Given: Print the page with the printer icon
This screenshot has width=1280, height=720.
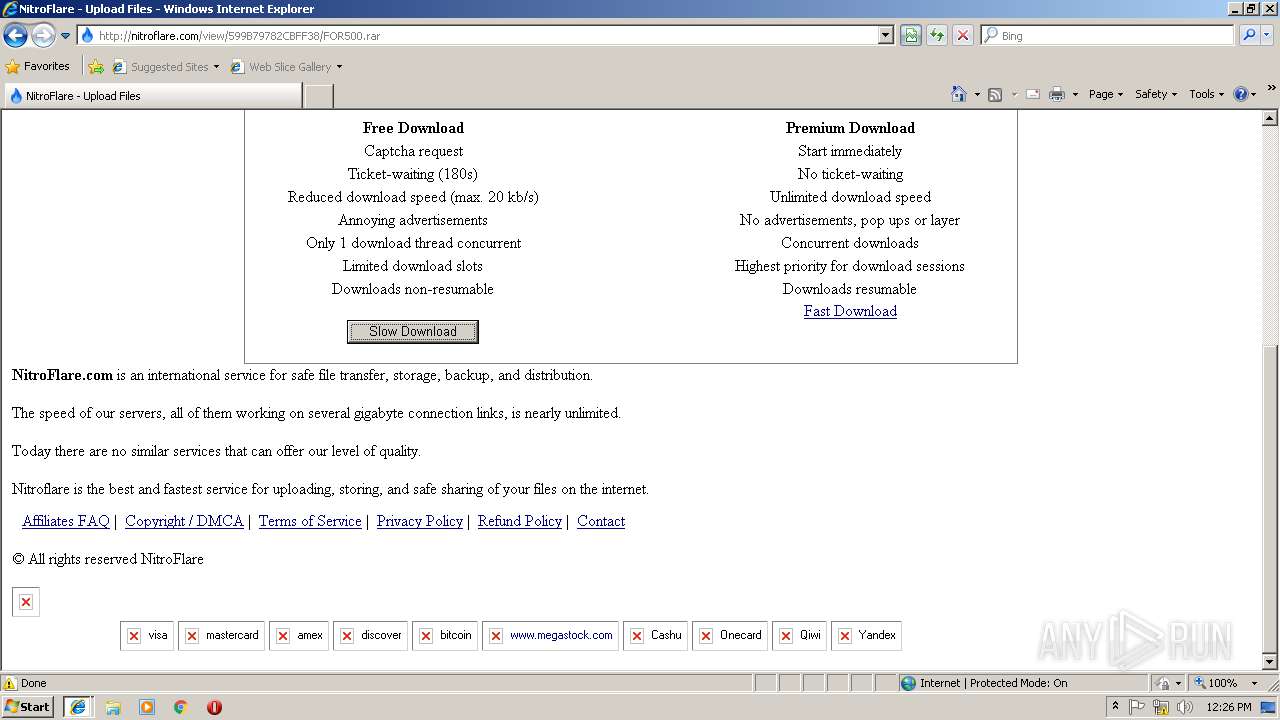Looking at the screenshot, I should (x=1057, y=94).
